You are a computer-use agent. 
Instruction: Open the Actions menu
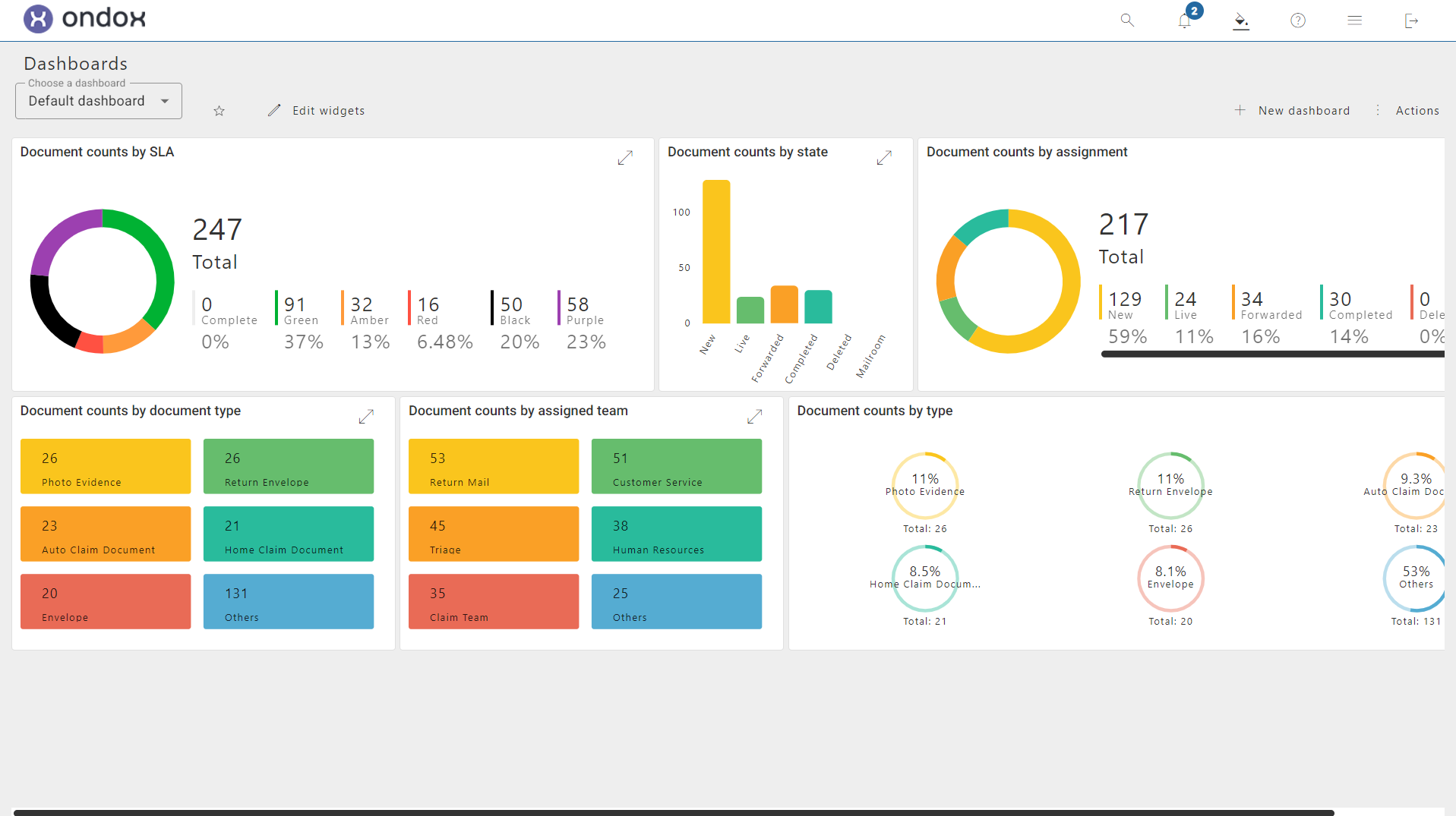[1409, 111]
